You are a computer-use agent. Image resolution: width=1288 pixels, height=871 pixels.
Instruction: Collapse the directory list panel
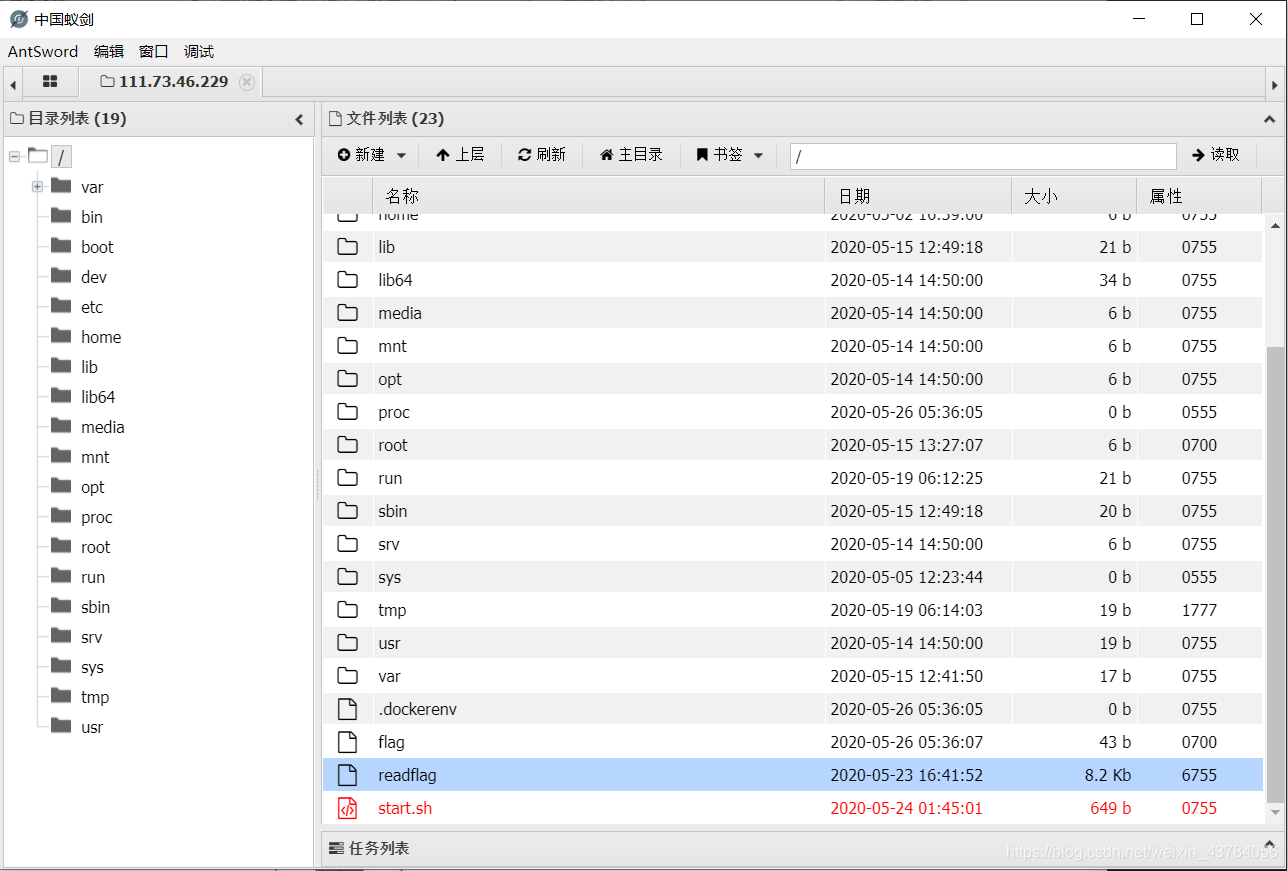(x=299, y=118)
